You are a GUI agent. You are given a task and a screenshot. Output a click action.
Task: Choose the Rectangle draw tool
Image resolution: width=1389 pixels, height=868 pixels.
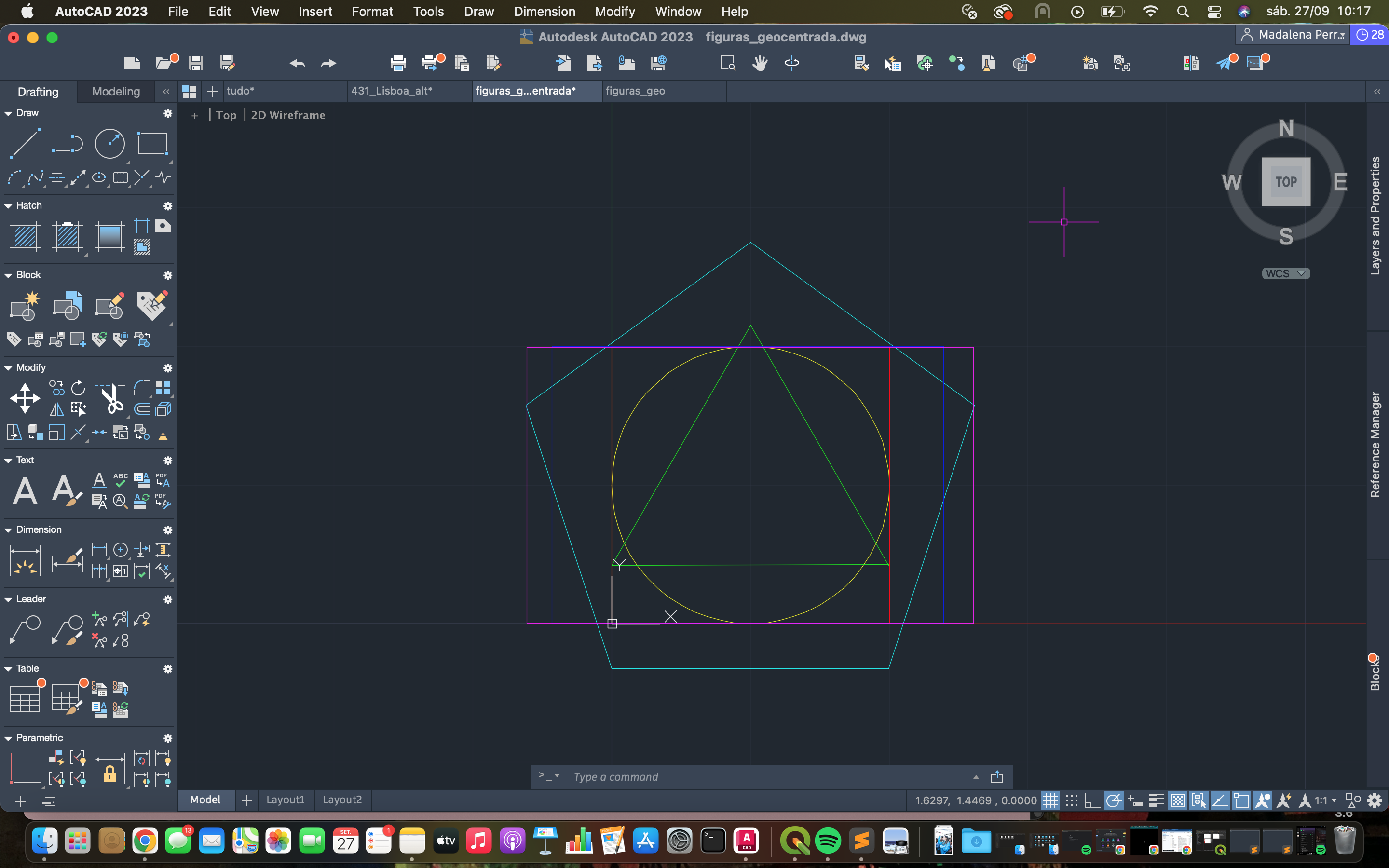click(x=152, y=144)
